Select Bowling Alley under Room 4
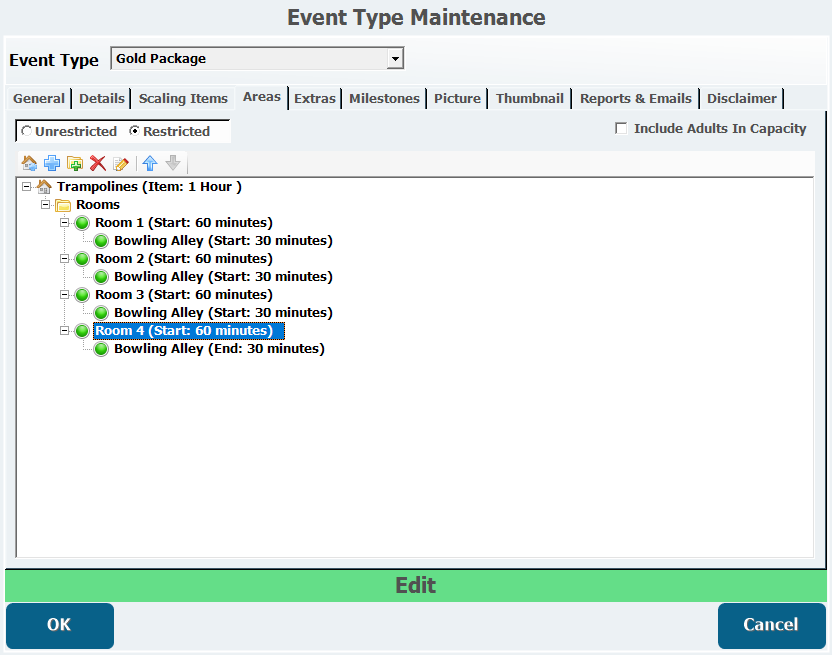Viewport: 832px width, 655px height. tap(218, 349)
